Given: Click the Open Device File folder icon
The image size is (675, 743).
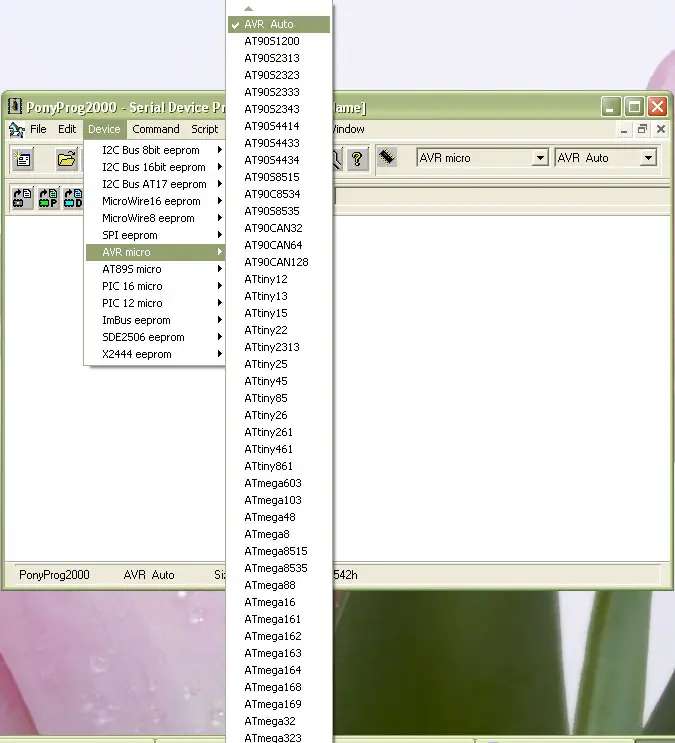Looking at the screenshot, I should (66, 159).
